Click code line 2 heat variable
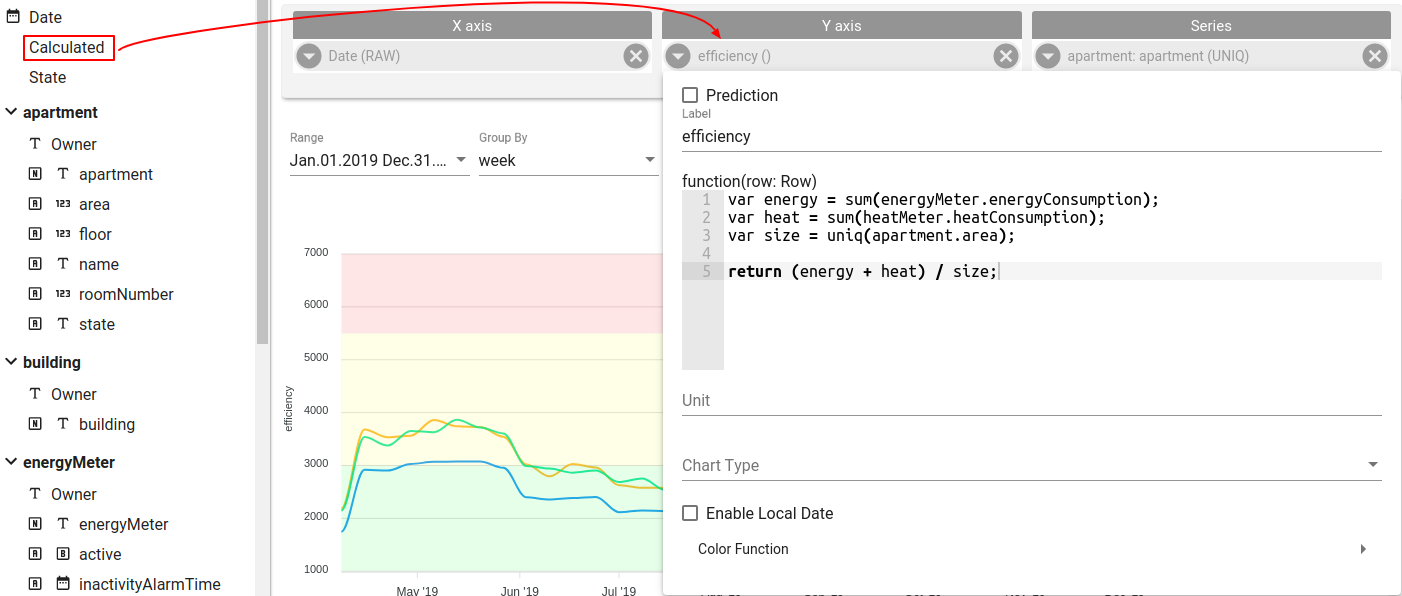Viewport: 1402px width, 596px height. pos(916,217)
